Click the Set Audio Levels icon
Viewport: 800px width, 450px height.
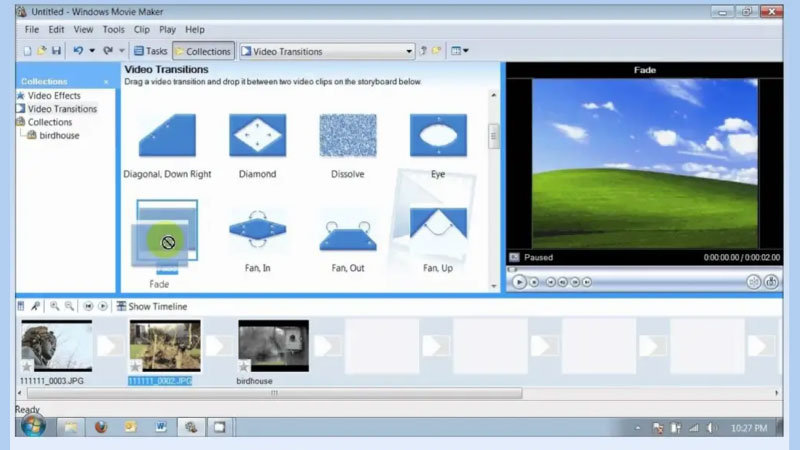[x=20, y=306]
